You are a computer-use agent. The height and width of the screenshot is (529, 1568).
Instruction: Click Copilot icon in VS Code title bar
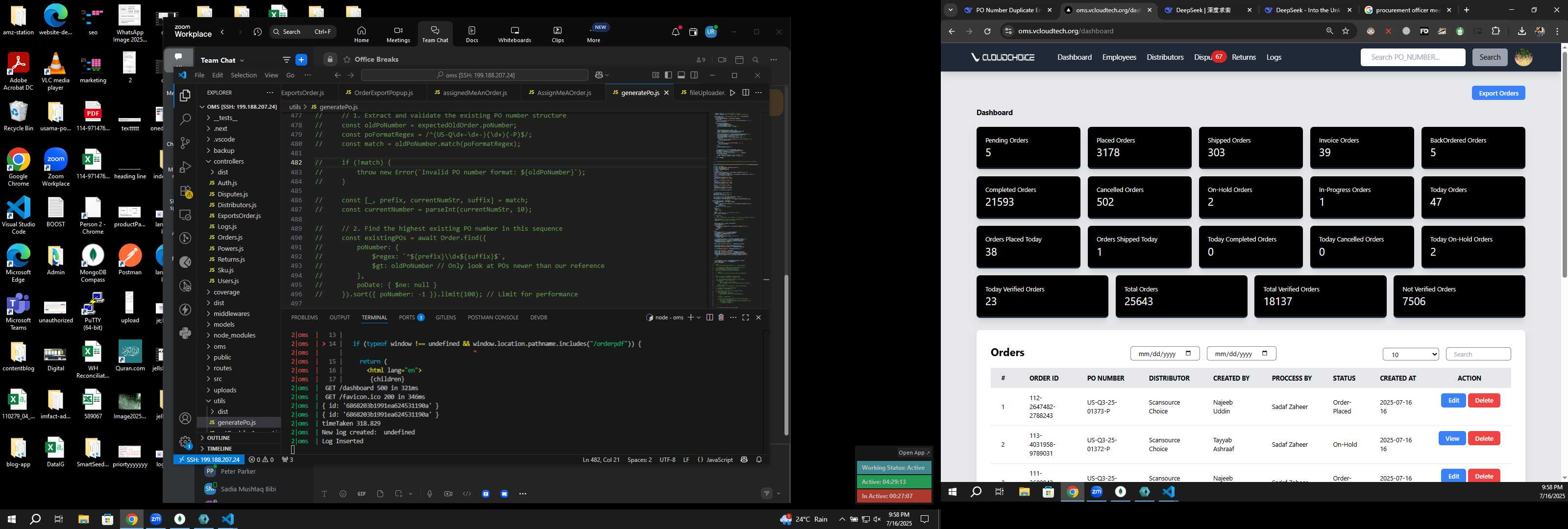point(599,75)
